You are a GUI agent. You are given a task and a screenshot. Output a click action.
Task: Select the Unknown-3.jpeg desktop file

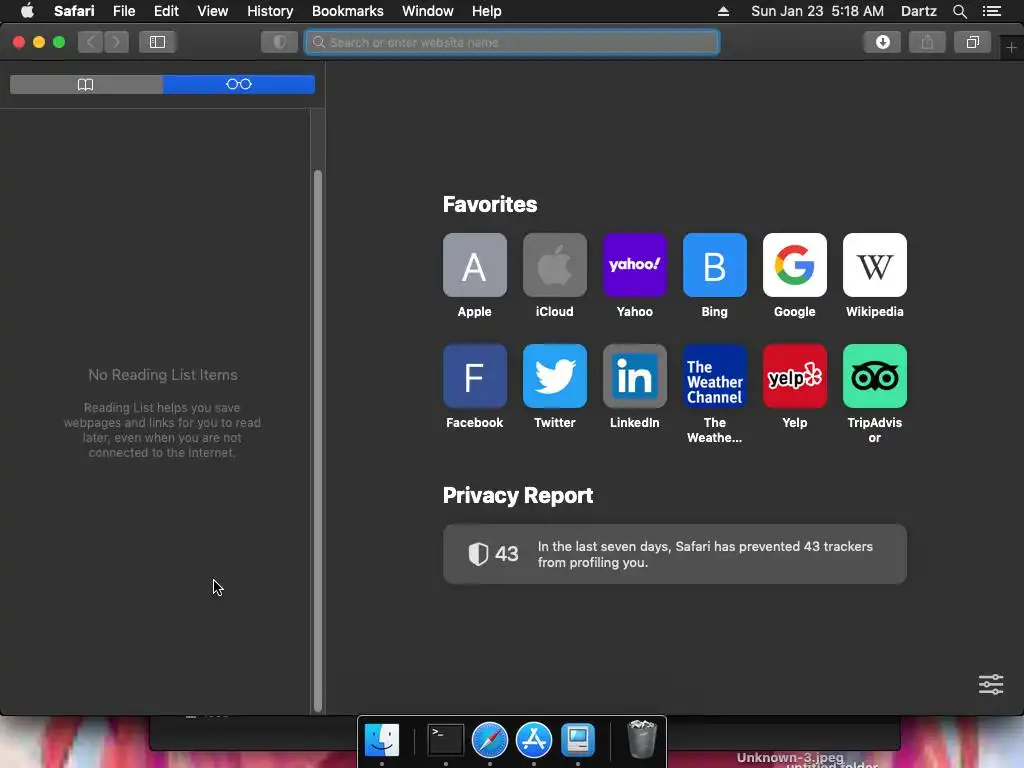790,758
